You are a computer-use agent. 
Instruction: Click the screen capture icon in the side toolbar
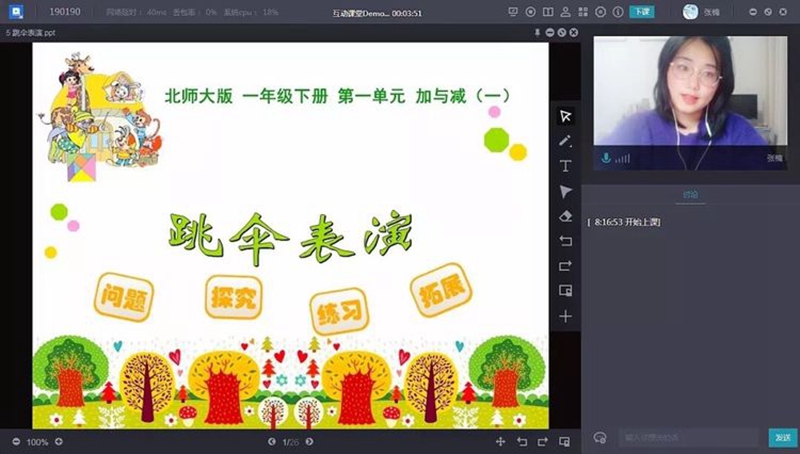coord(565,291)
